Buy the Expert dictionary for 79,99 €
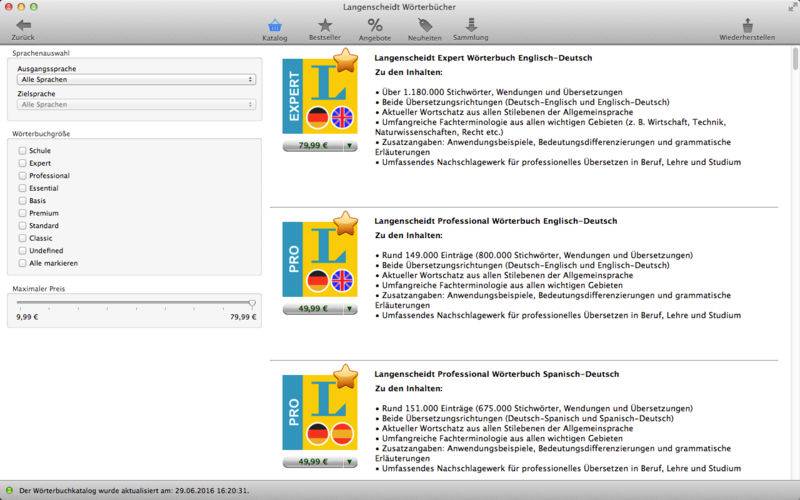The width and height of the screenshot is (800, 500). click(313, 146)
